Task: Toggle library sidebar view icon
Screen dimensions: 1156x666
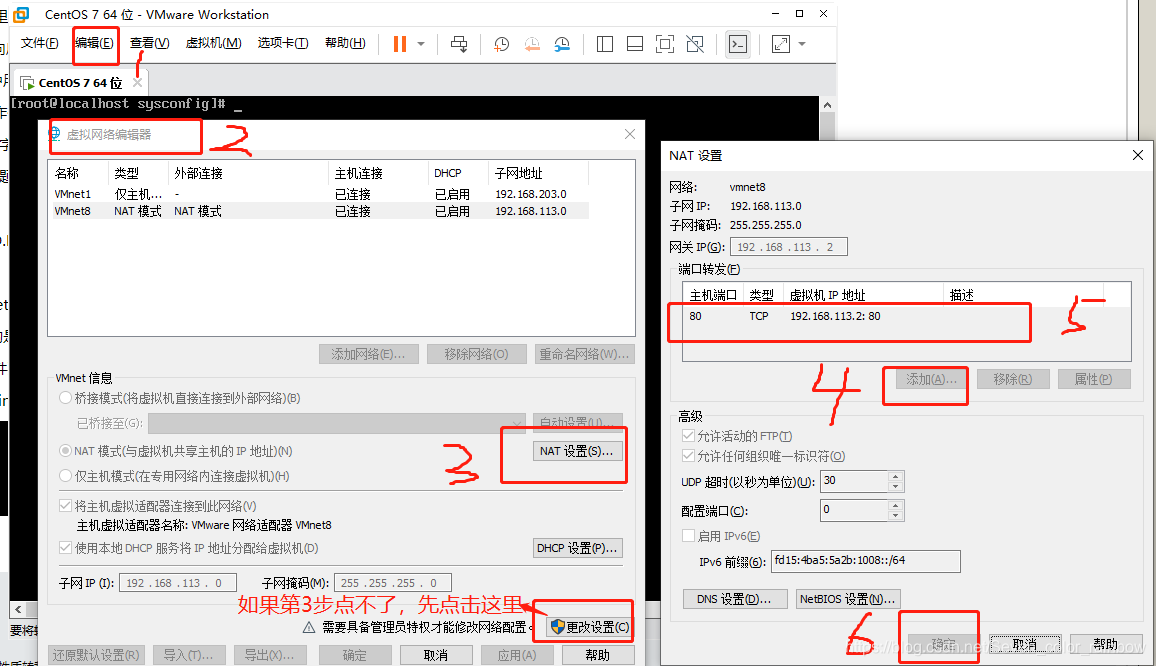Action: [605, 44]
